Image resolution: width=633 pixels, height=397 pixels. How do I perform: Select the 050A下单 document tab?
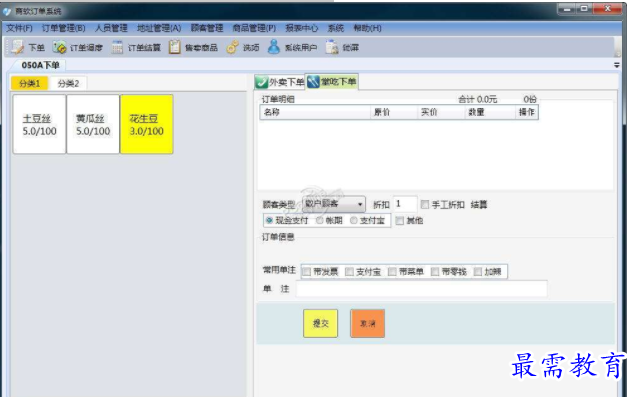pos(40,65)
